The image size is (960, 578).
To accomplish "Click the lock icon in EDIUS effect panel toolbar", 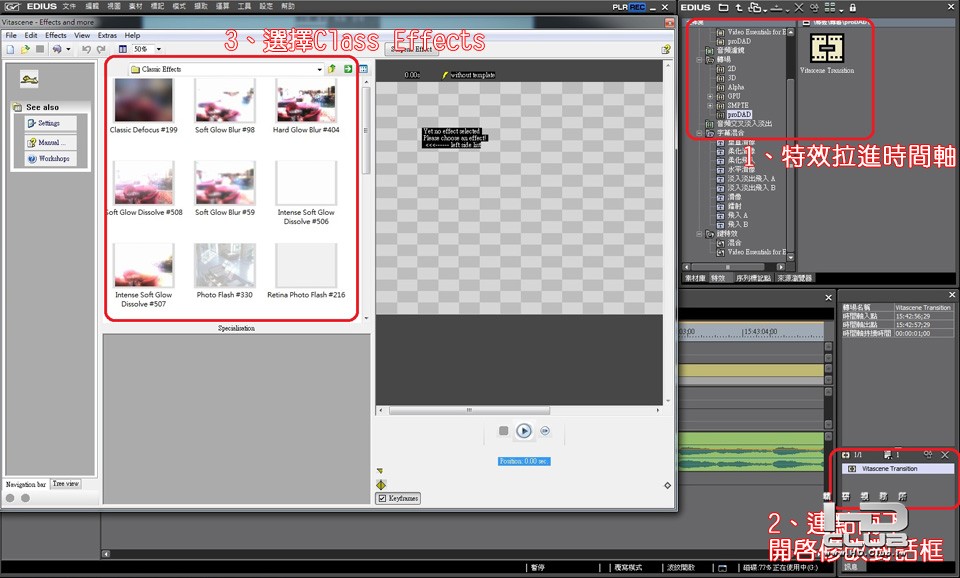I will click(852, 7).
